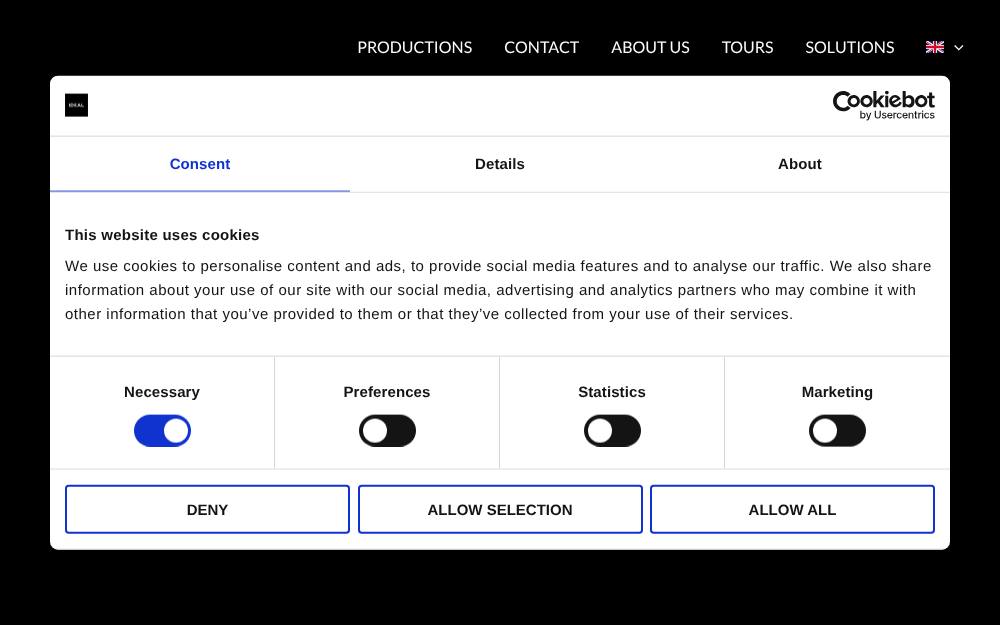The width and height of the screenshot is (1000, 625).
Task: Open the About tab
Action: (x=800, y=164)
